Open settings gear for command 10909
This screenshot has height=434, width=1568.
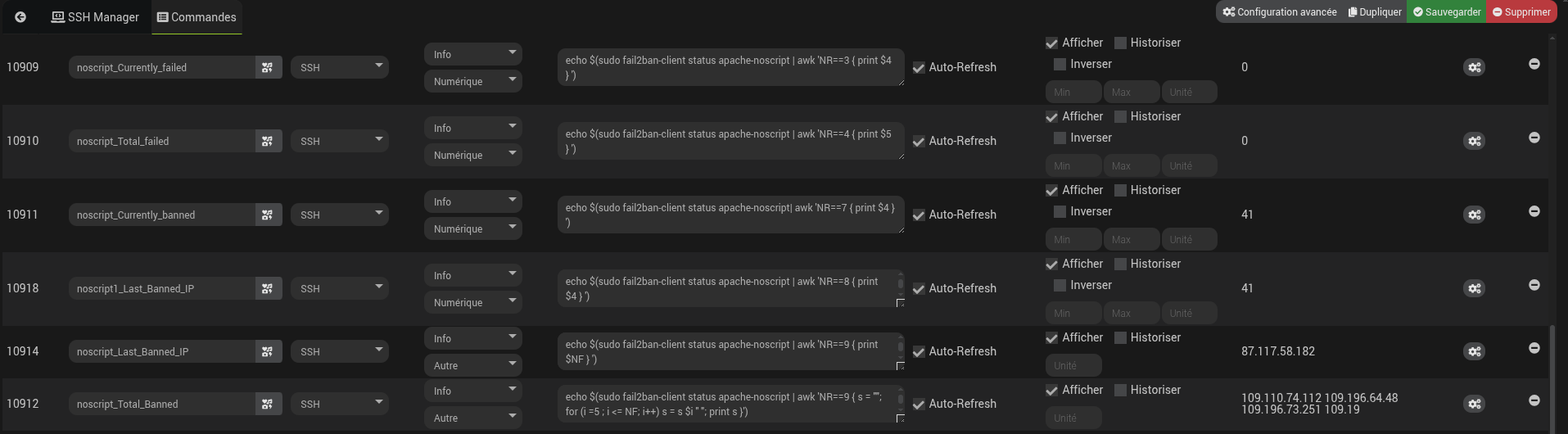1474,67
